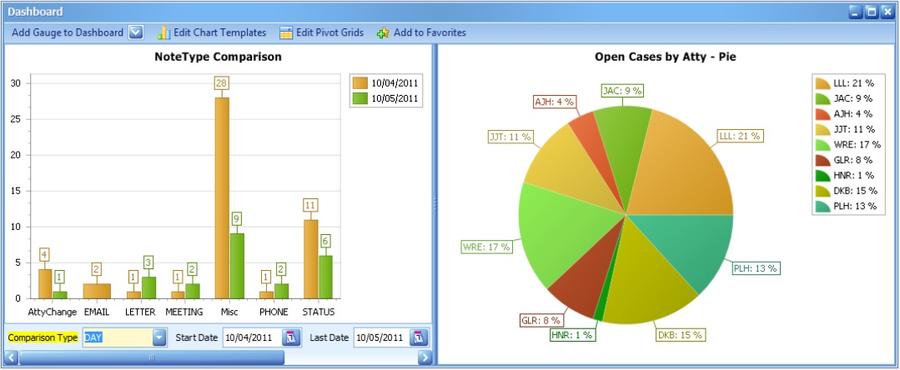Viewport: 900px width, 370px height.
Task: Click the Last Date input field
Action: click(x=381, y=337)
